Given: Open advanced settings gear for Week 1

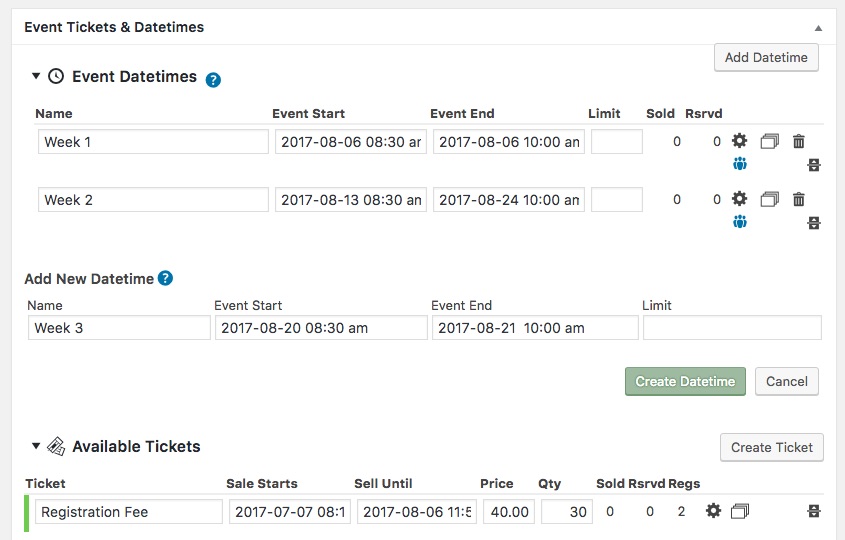Looking at the screenshot, I should point(740,142).
